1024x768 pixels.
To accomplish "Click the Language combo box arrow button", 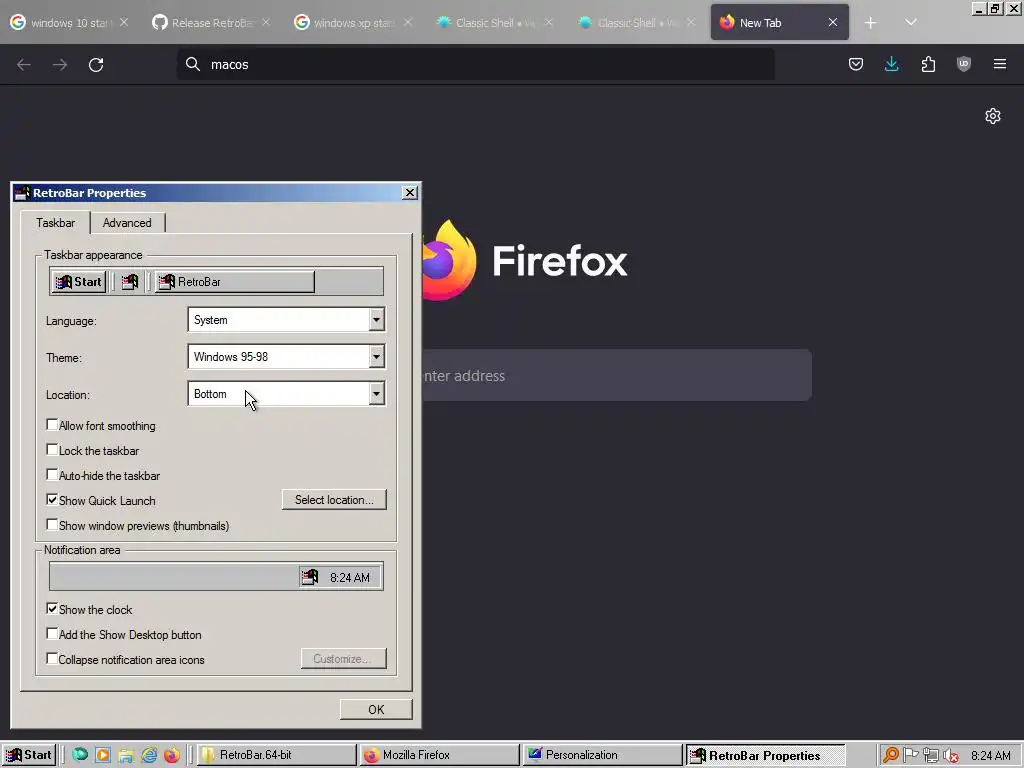I will tap(376, 320).
